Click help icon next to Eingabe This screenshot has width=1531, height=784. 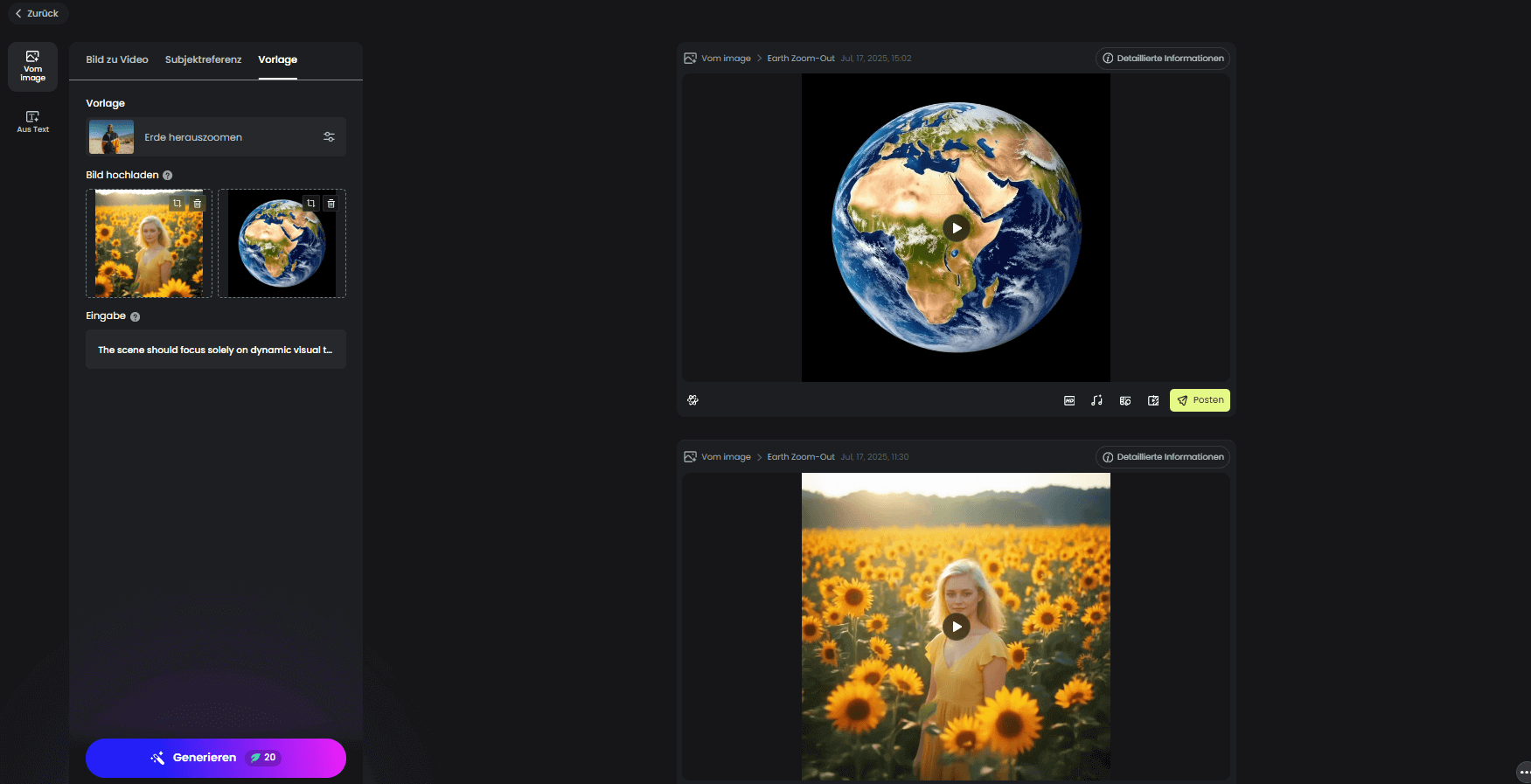point(136,316)
